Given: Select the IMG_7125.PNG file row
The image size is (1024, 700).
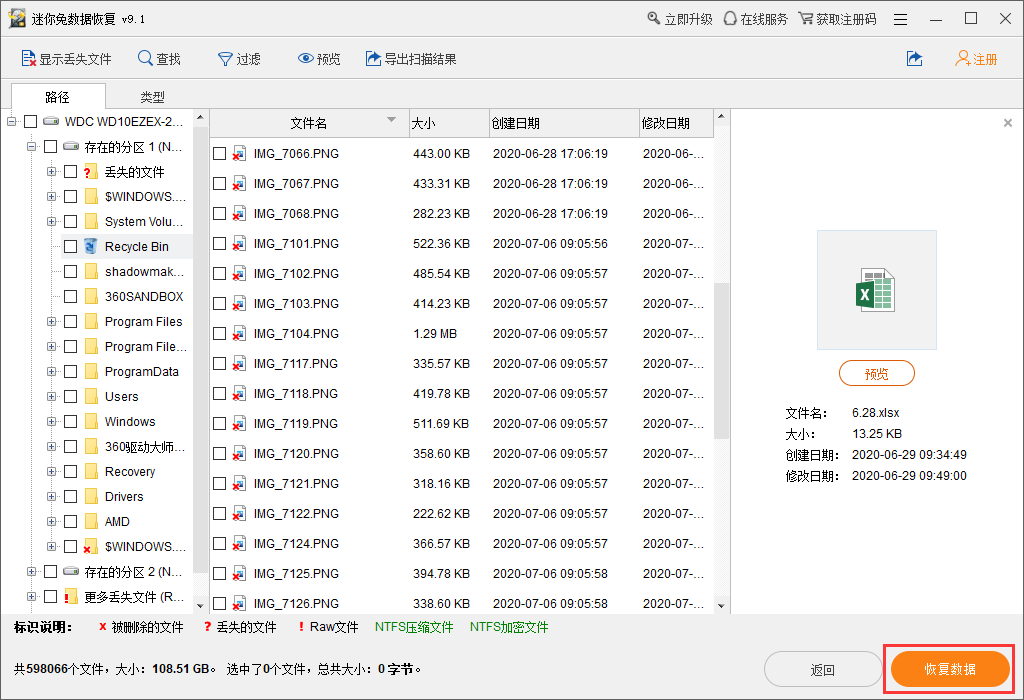Looking at the screenshot, I should (461, 574).
